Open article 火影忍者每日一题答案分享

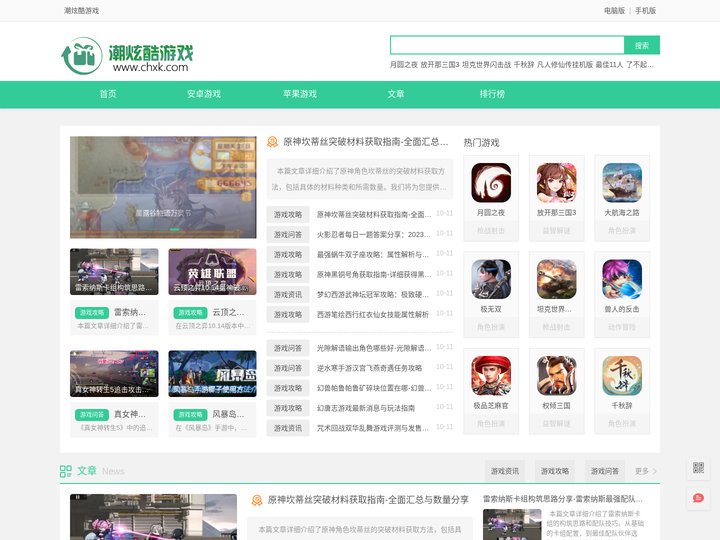pos(373,235)
